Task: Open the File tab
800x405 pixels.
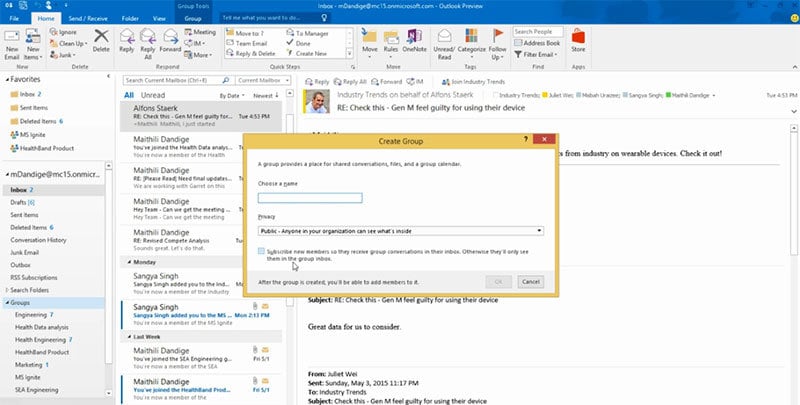Action: pyautogui.click(x=14, y=18)
